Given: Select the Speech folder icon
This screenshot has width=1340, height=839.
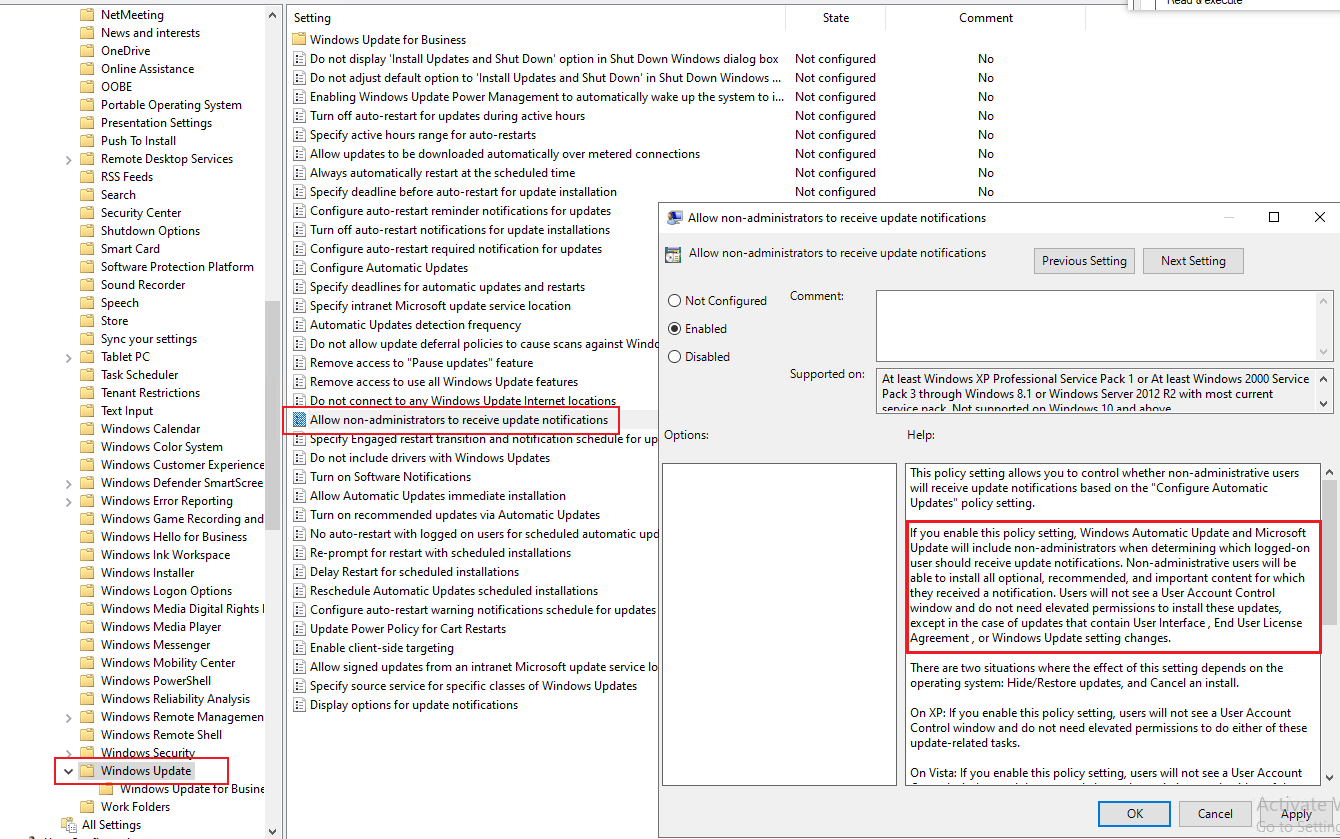Looking at the screenshot, I should click(87, 303).
